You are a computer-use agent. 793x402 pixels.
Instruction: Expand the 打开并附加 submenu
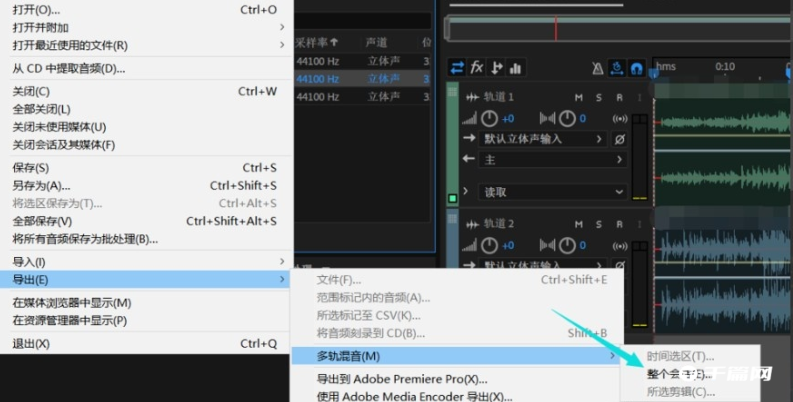(x=147, y=27)
